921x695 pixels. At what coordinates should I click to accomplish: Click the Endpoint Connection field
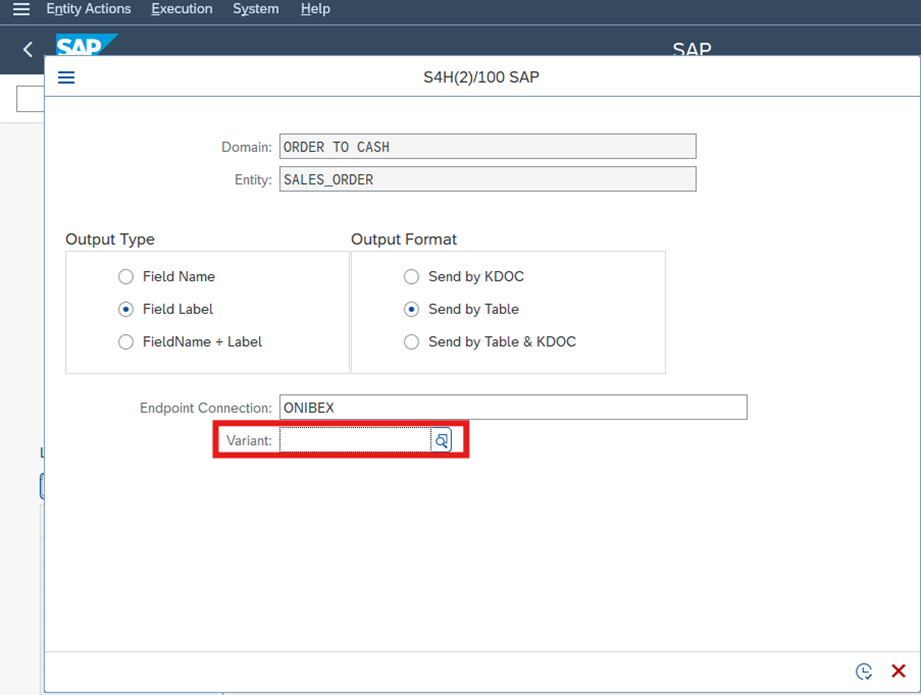(512, 407)
